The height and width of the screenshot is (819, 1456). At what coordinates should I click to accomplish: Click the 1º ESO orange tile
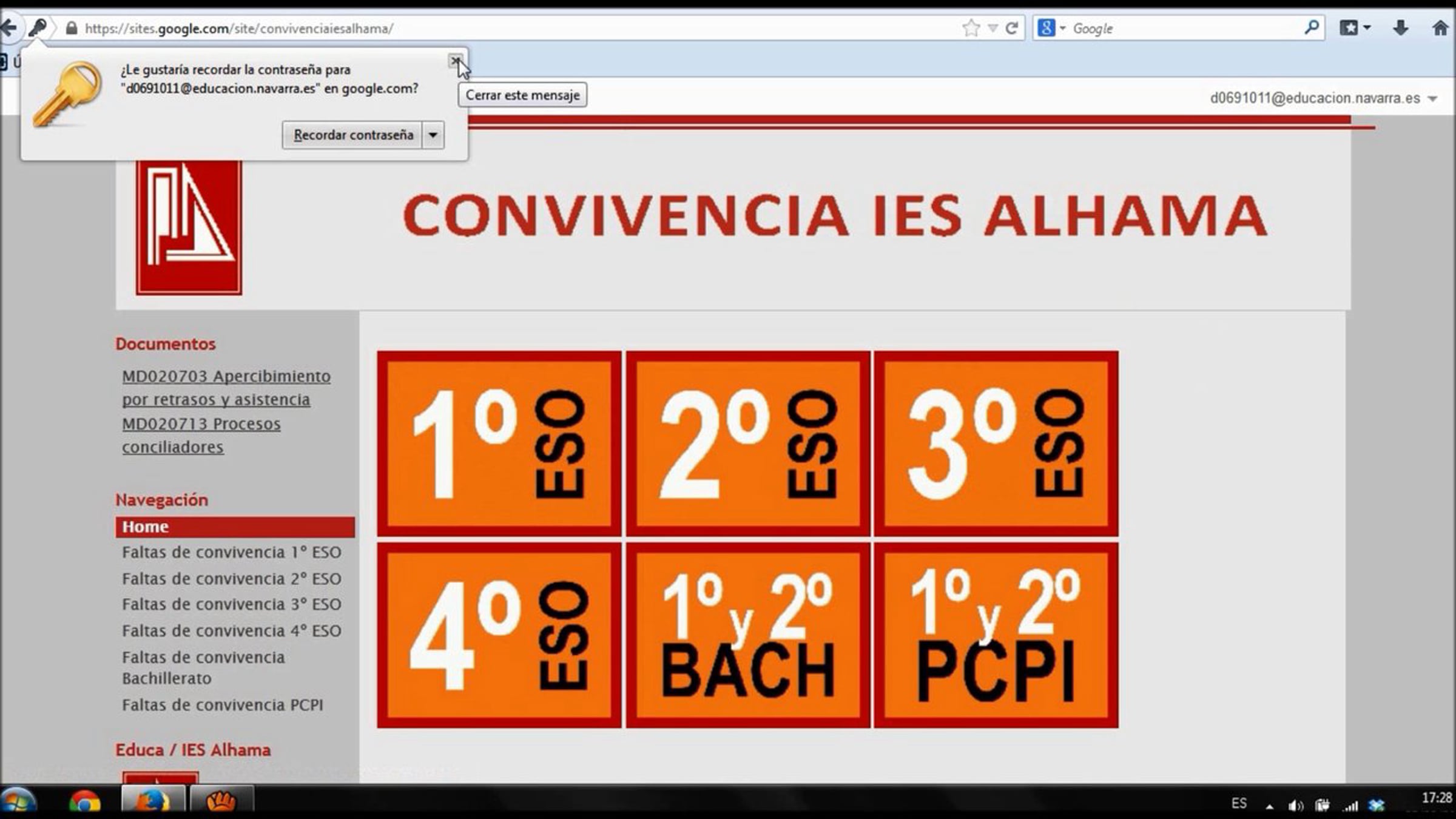[499, 443]
